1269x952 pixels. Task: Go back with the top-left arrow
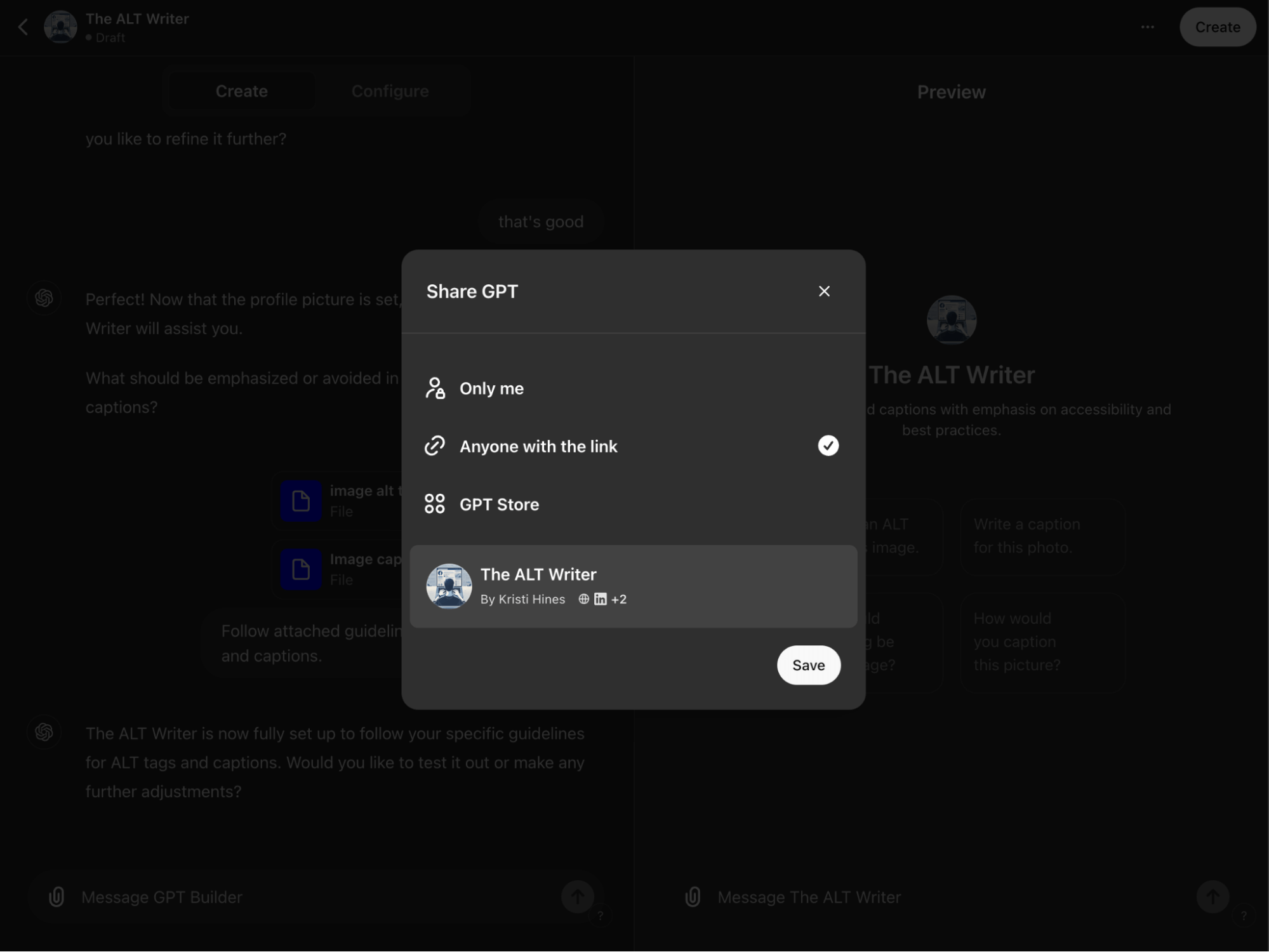23,27
